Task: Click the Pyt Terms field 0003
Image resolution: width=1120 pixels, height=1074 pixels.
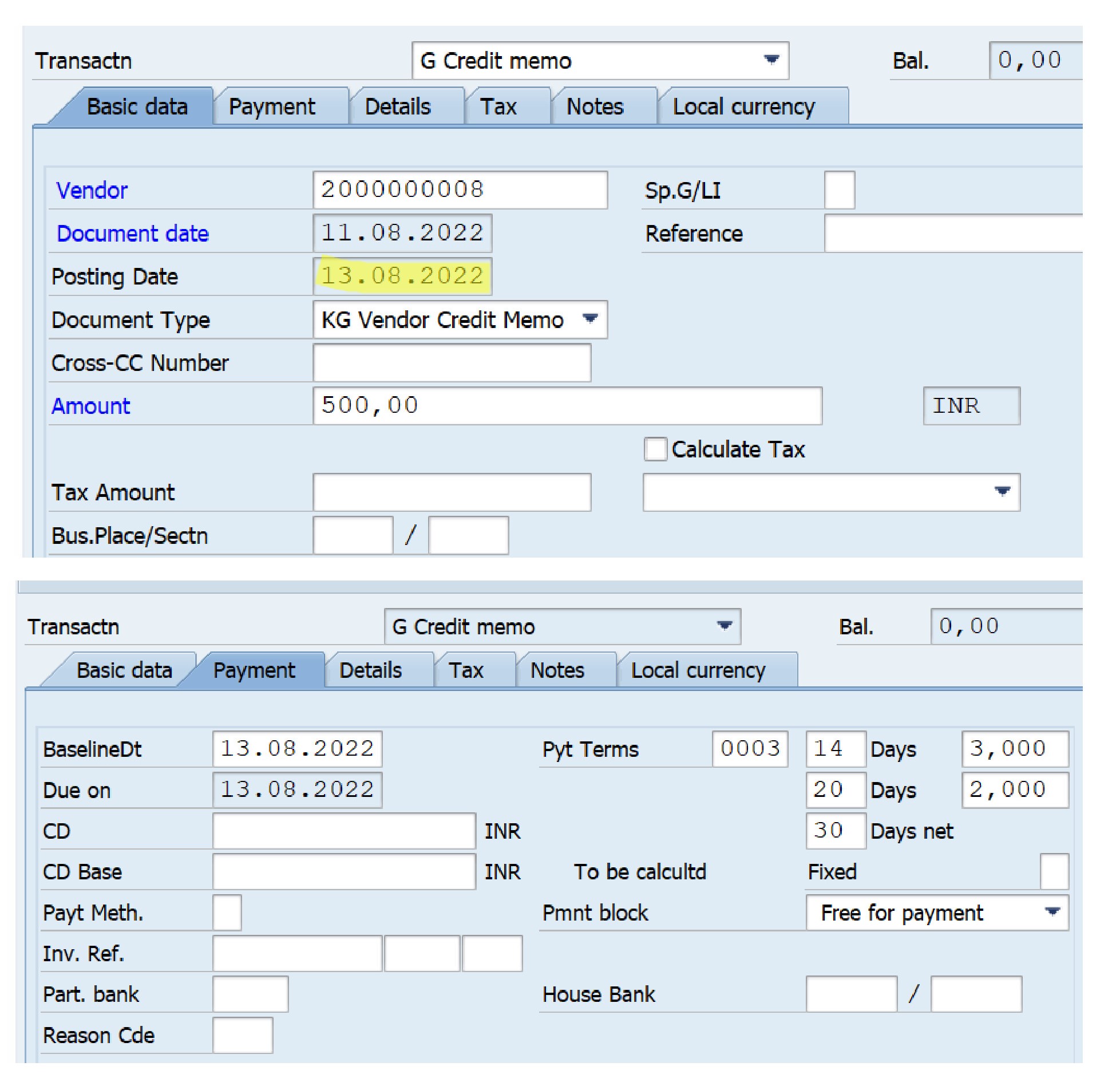Action: tap(750, 749)
